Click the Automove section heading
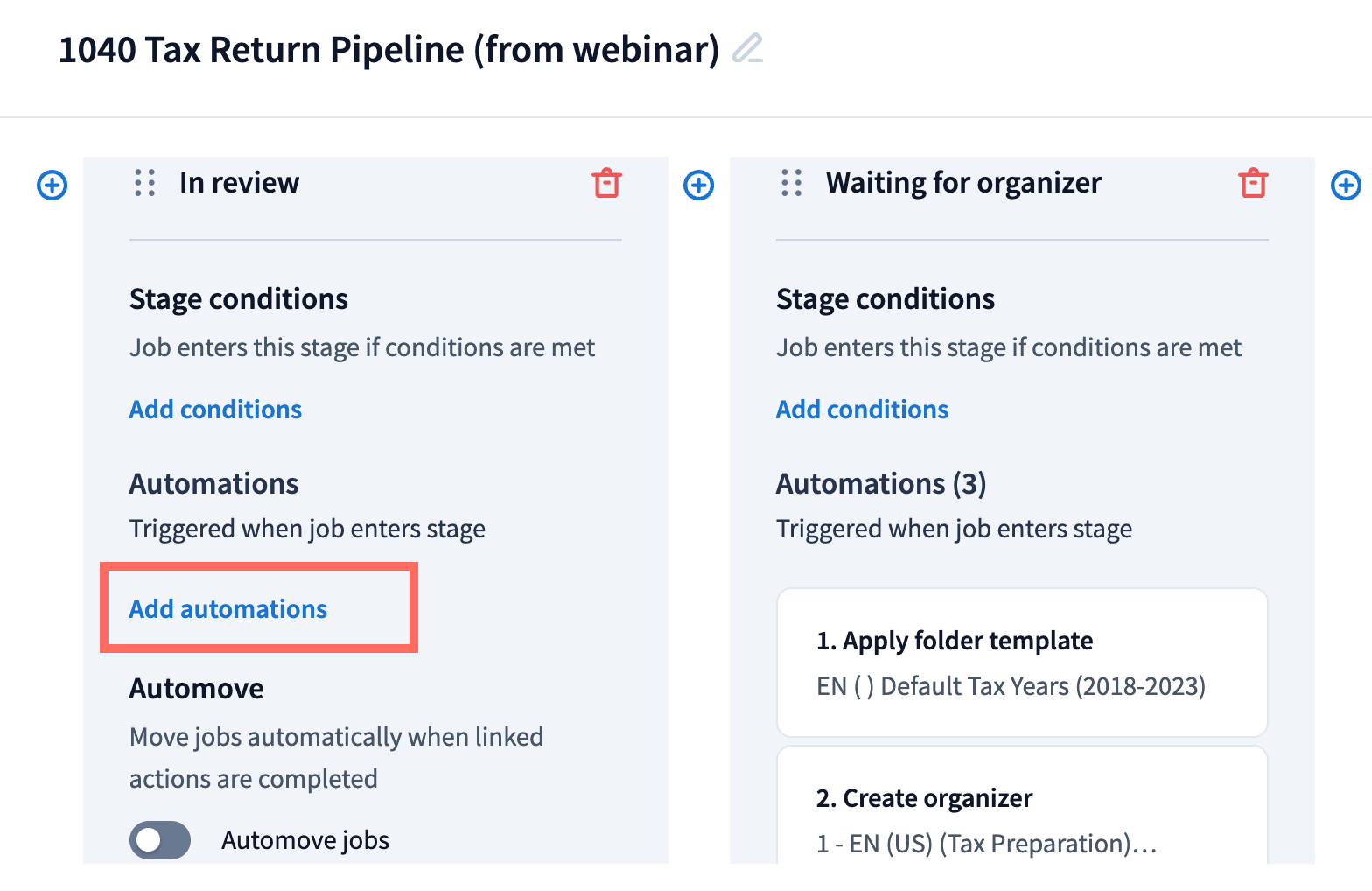 [x=197, y=689]
